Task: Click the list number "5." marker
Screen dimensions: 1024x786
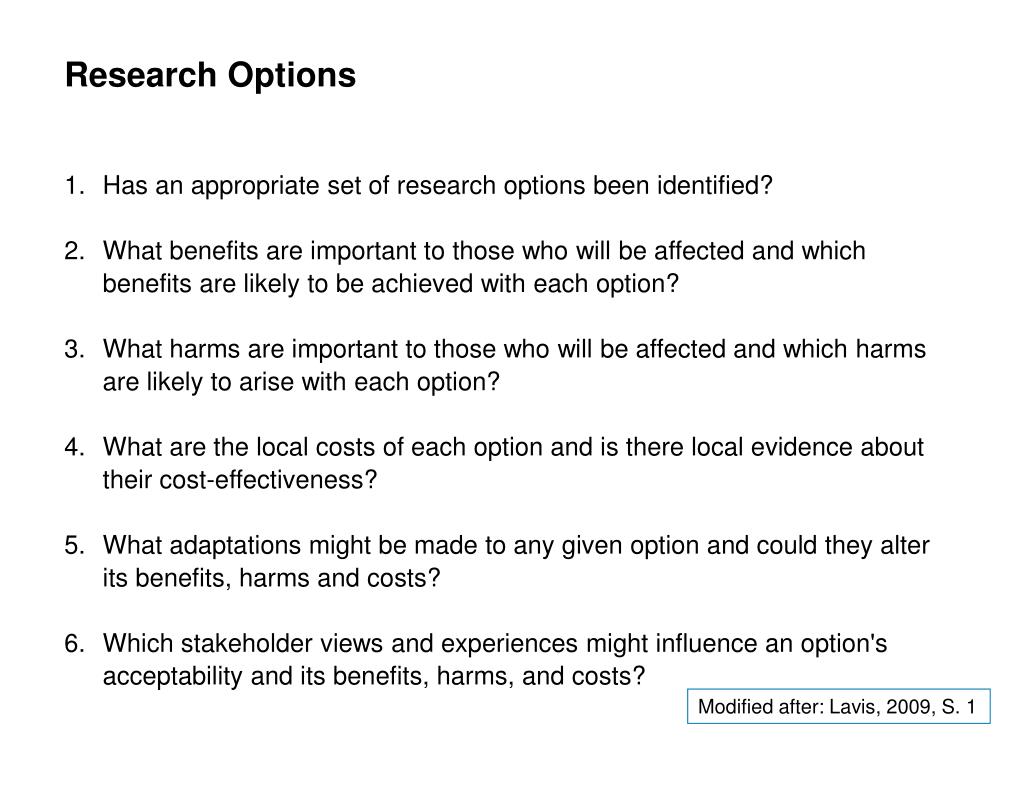Action: (x=74, y=546)
